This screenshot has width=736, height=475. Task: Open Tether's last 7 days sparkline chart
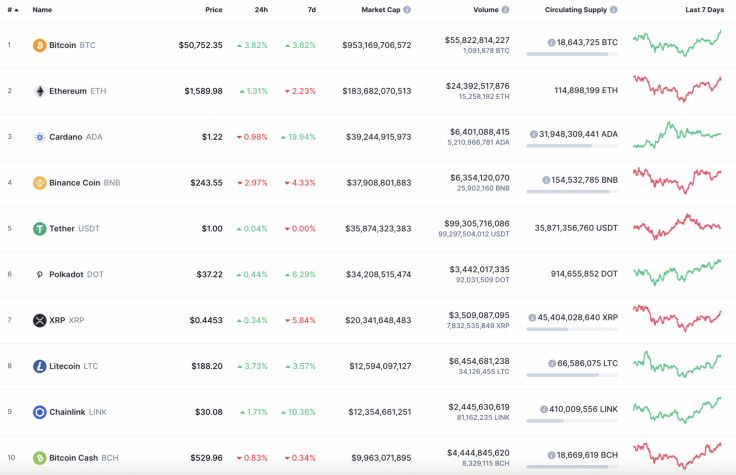[x=677, y=227]
